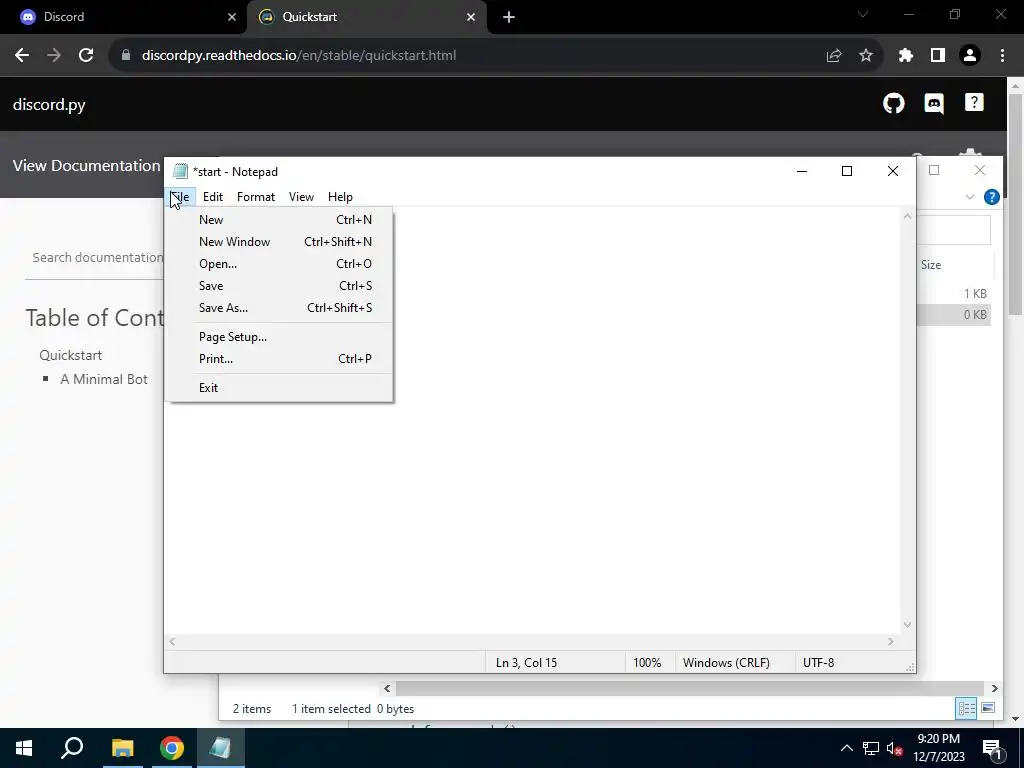This screenshot has height=768, width=1024.
Task: Click the Notepad taskbar icon
Action: [220, 748]
